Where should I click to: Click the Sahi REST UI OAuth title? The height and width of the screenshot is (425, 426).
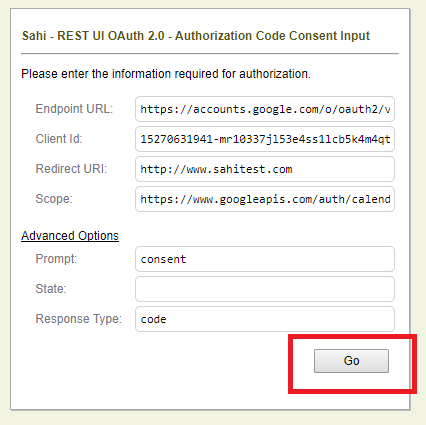[x=196, y=36]
